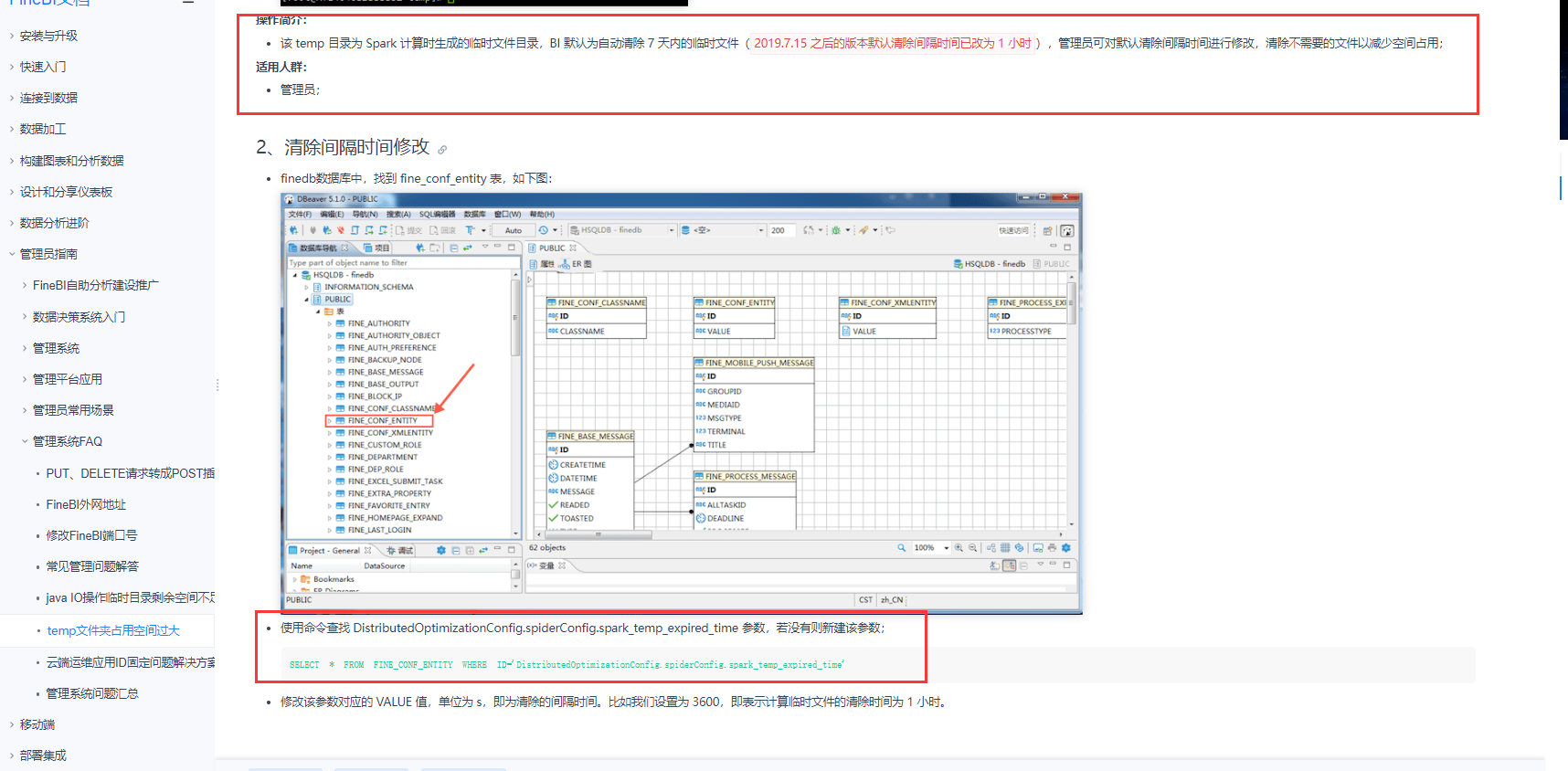
Task: Expand the 管理平台应用 subsection chevron
Action: click(25, 379)
